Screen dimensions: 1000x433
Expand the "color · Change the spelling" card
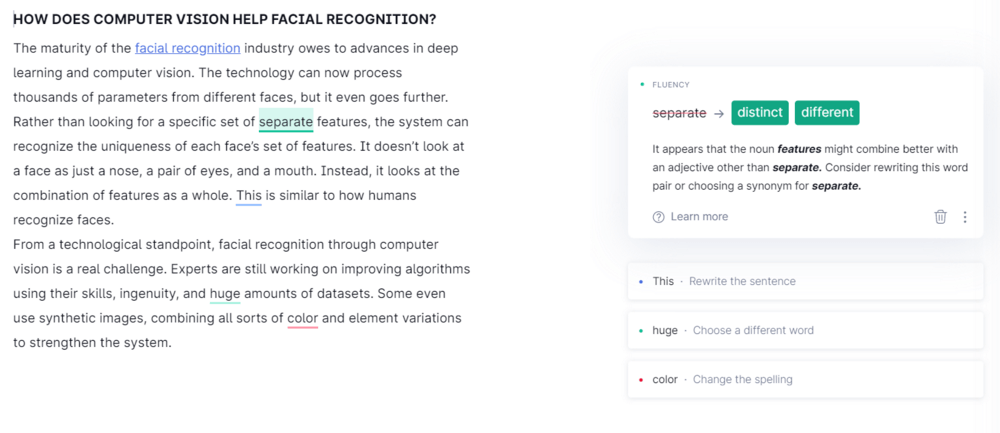(x=805, y=379)
